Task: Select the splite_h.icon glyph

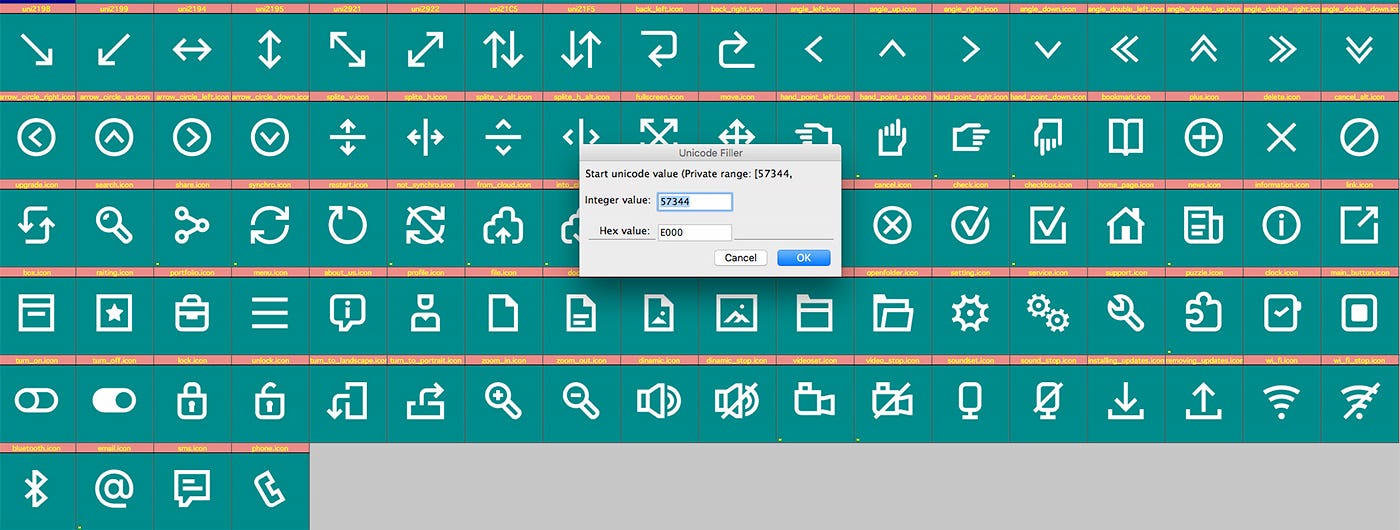Action: (x=425, y=138)
